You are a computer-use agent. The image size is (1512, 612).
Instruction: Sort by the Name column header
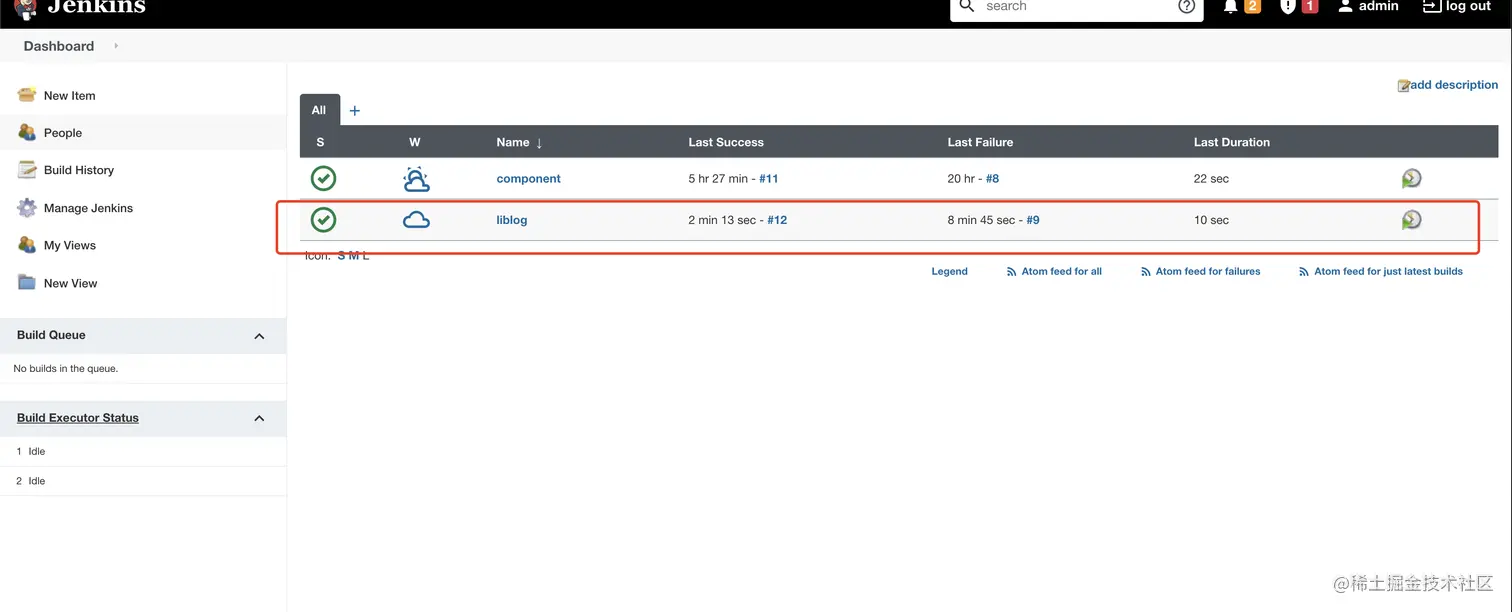pos(519,142)
